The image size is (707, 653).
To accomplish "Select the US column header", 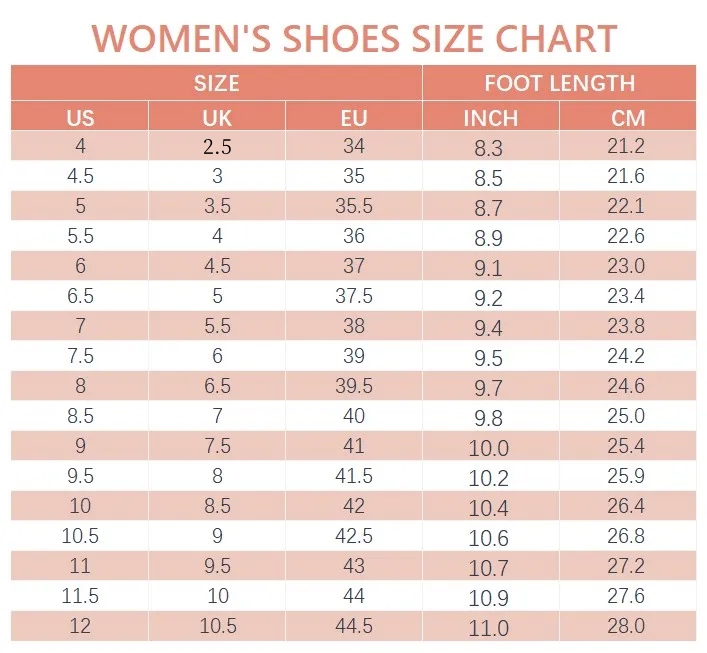I will click(x=80, y=117).
